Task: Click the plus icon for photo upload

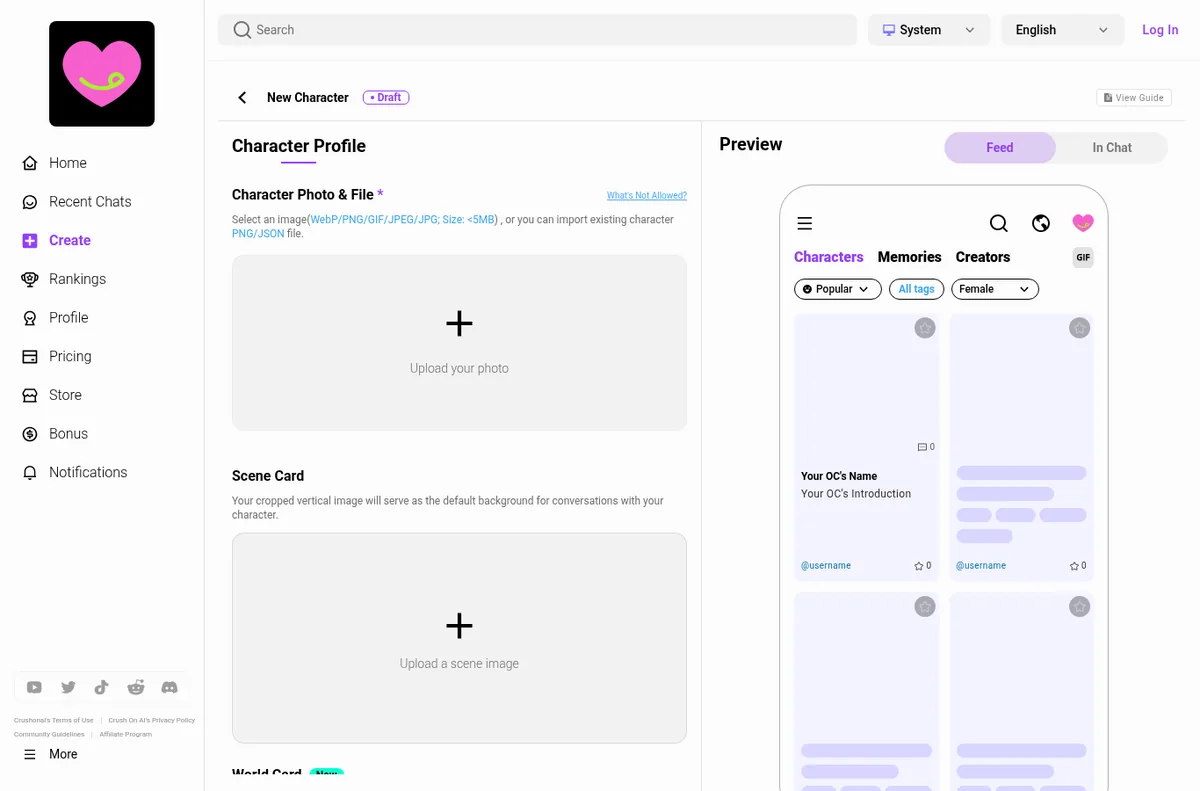Action: pos(459,323)
